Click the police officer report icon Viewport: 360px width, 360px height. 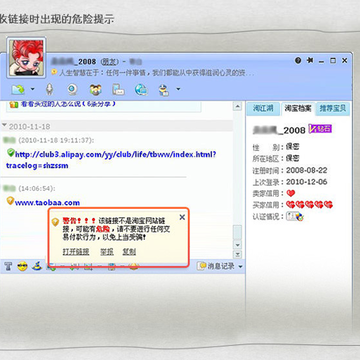coord(164,89)
